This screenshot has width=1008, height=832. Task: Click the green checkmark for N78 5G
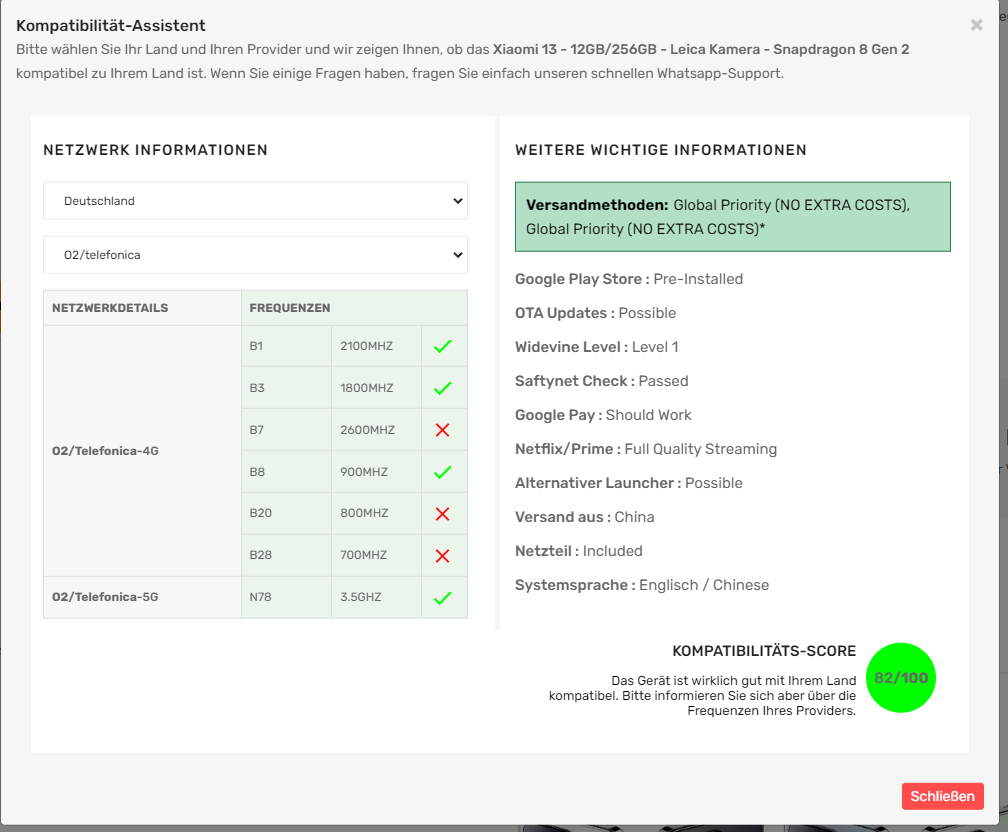coord(443,598)
